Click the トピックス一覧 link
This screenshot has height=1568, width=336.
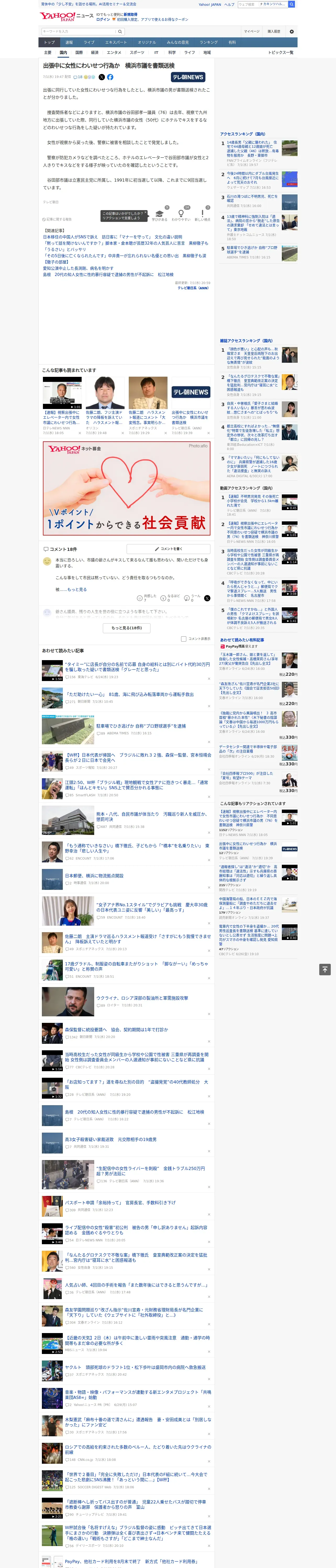281,52
